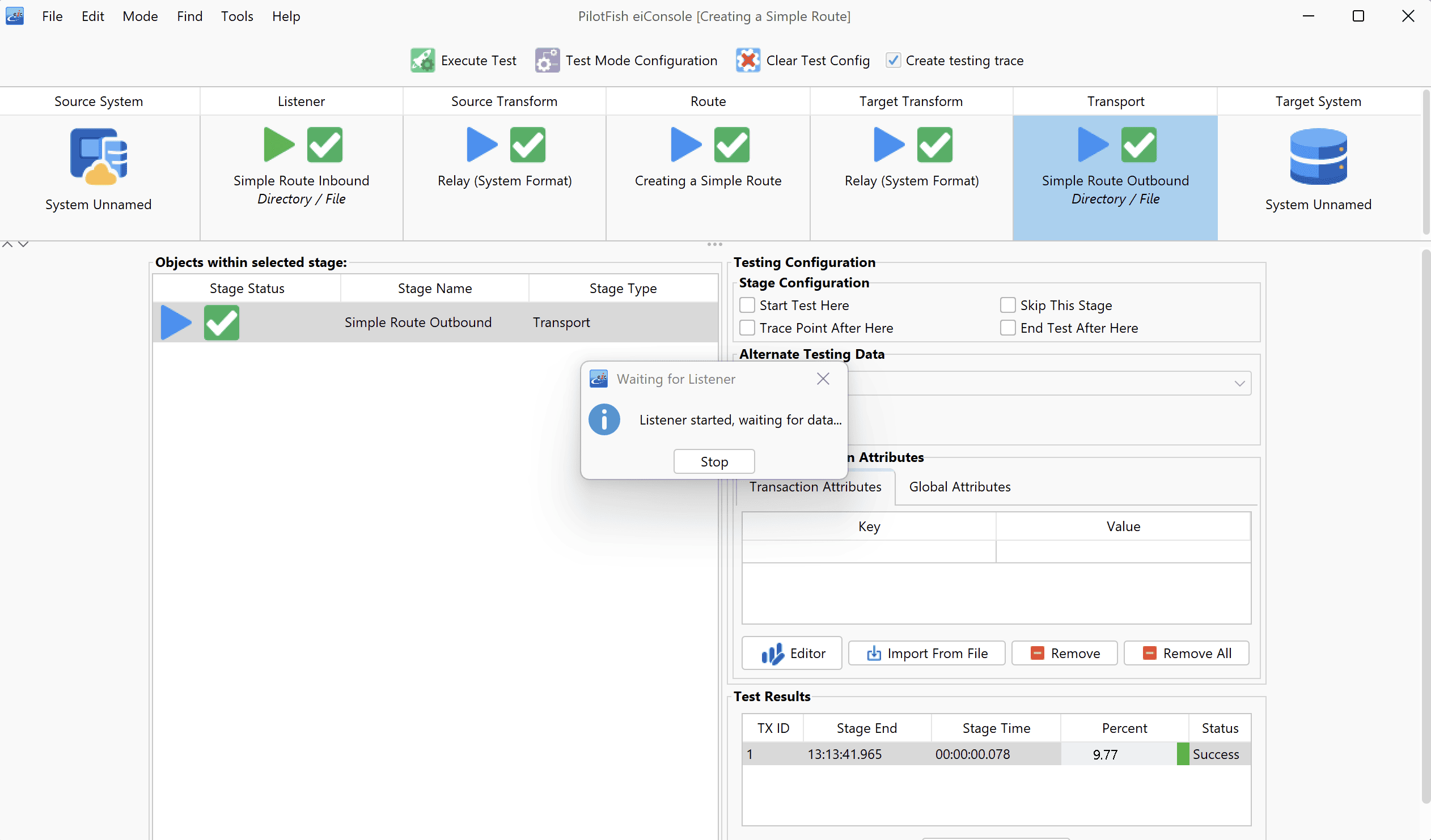Click the Remove All button
Viewport: 1431px width, 840px height.
pyautogui.click(x=1187, y=654)
